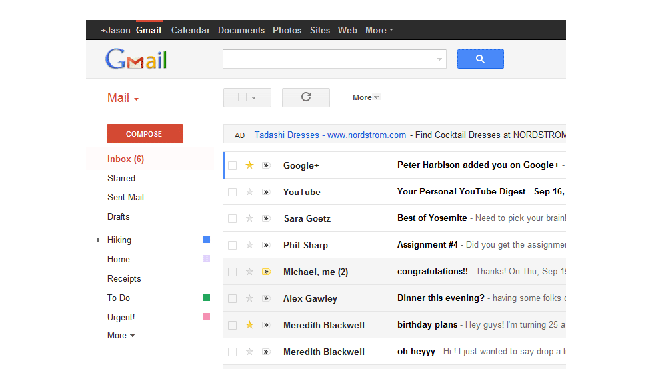Open Dinner this evening? email
This screenshot has height=390, width=652.
441,298
